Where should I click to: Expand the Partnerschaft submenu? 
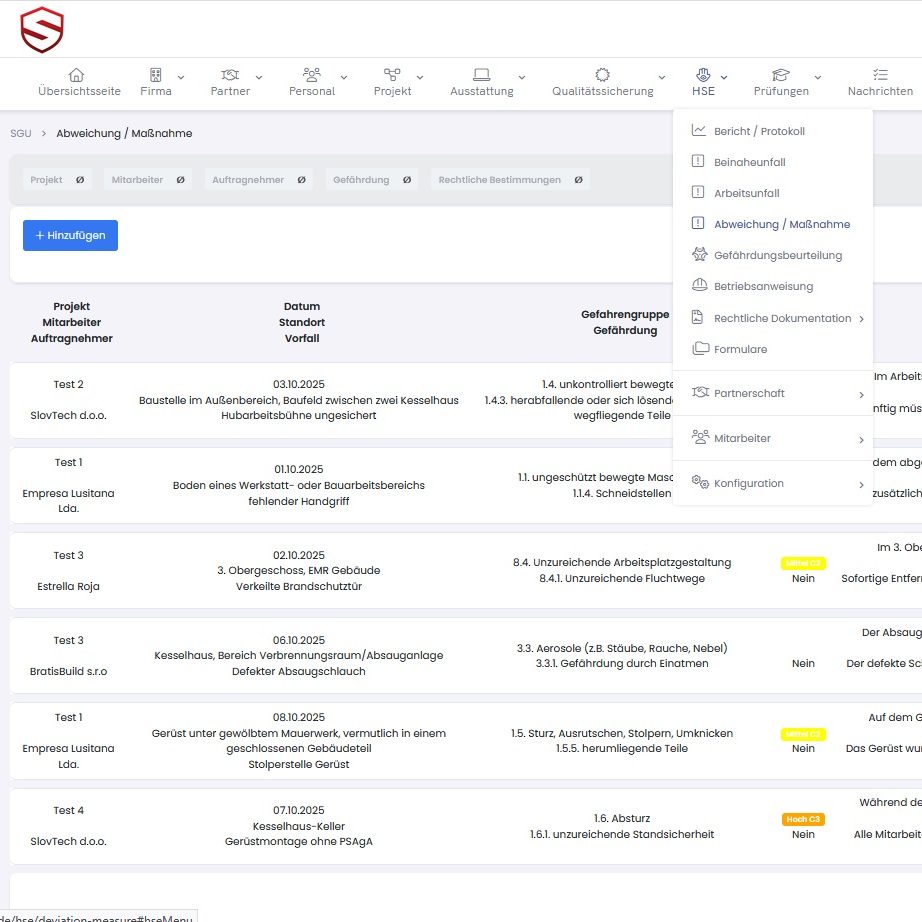tap(861, 394)
